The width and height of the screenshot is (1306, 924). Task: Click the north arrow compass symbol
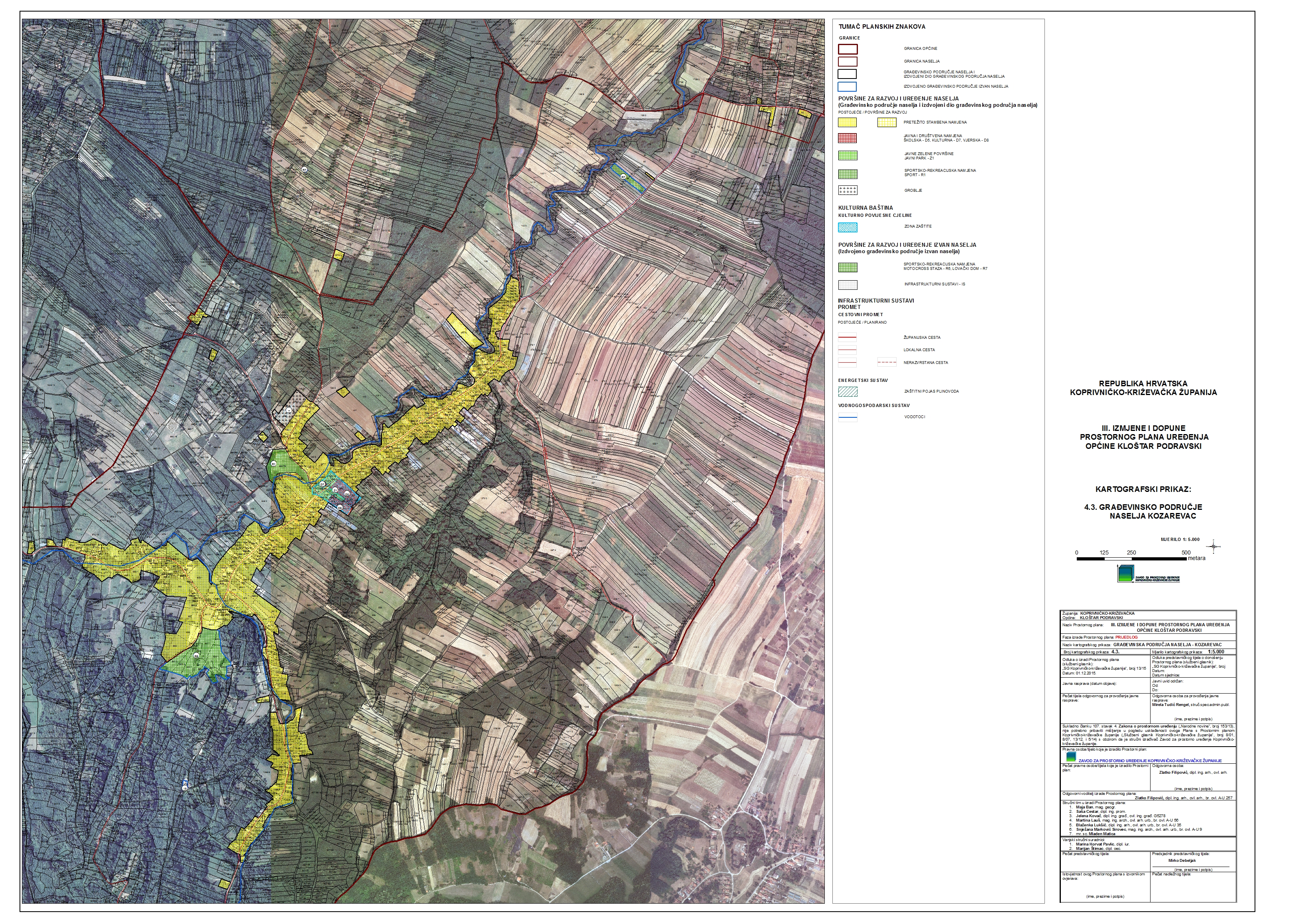coord(1214,547)
